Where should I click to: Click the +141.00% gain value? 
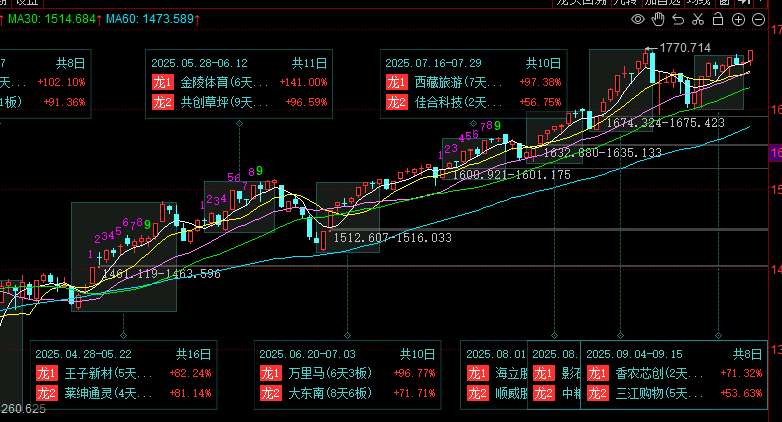click(x=303, y=82)
